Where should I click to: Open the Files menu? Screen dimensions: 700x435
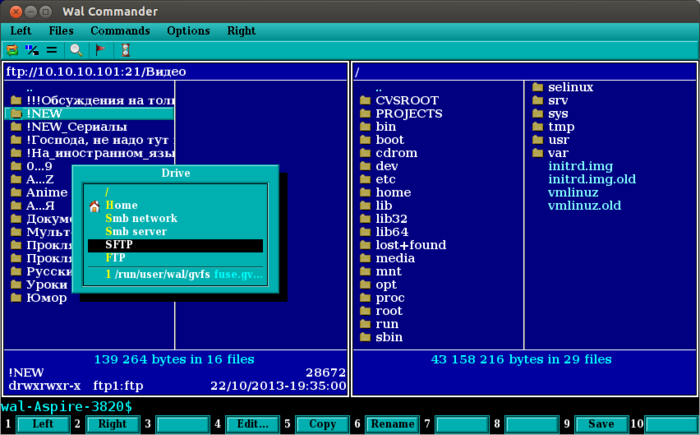[61, 31]
